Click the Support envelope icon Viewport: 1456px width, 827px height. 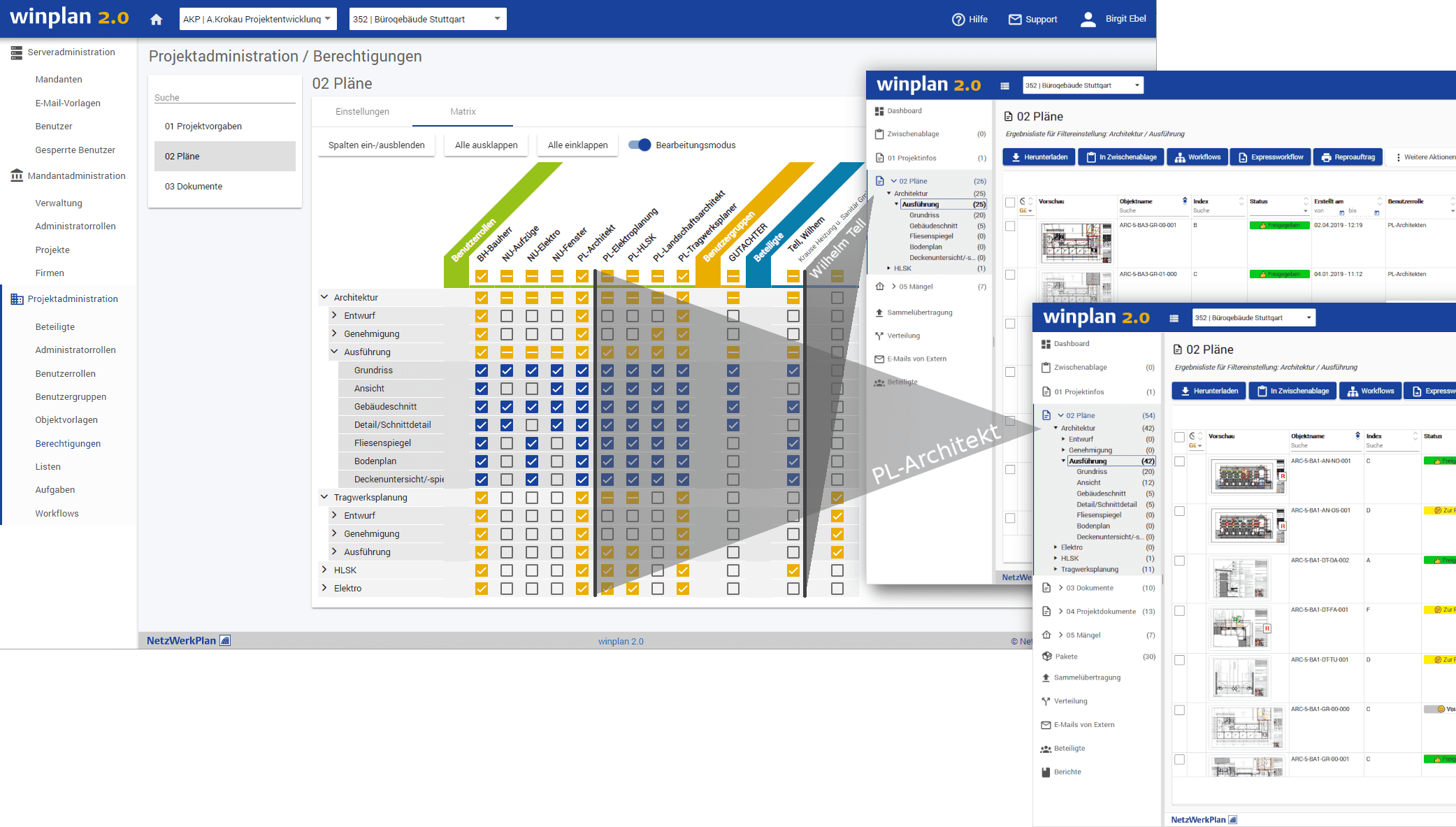click(x=1015, y=20)
